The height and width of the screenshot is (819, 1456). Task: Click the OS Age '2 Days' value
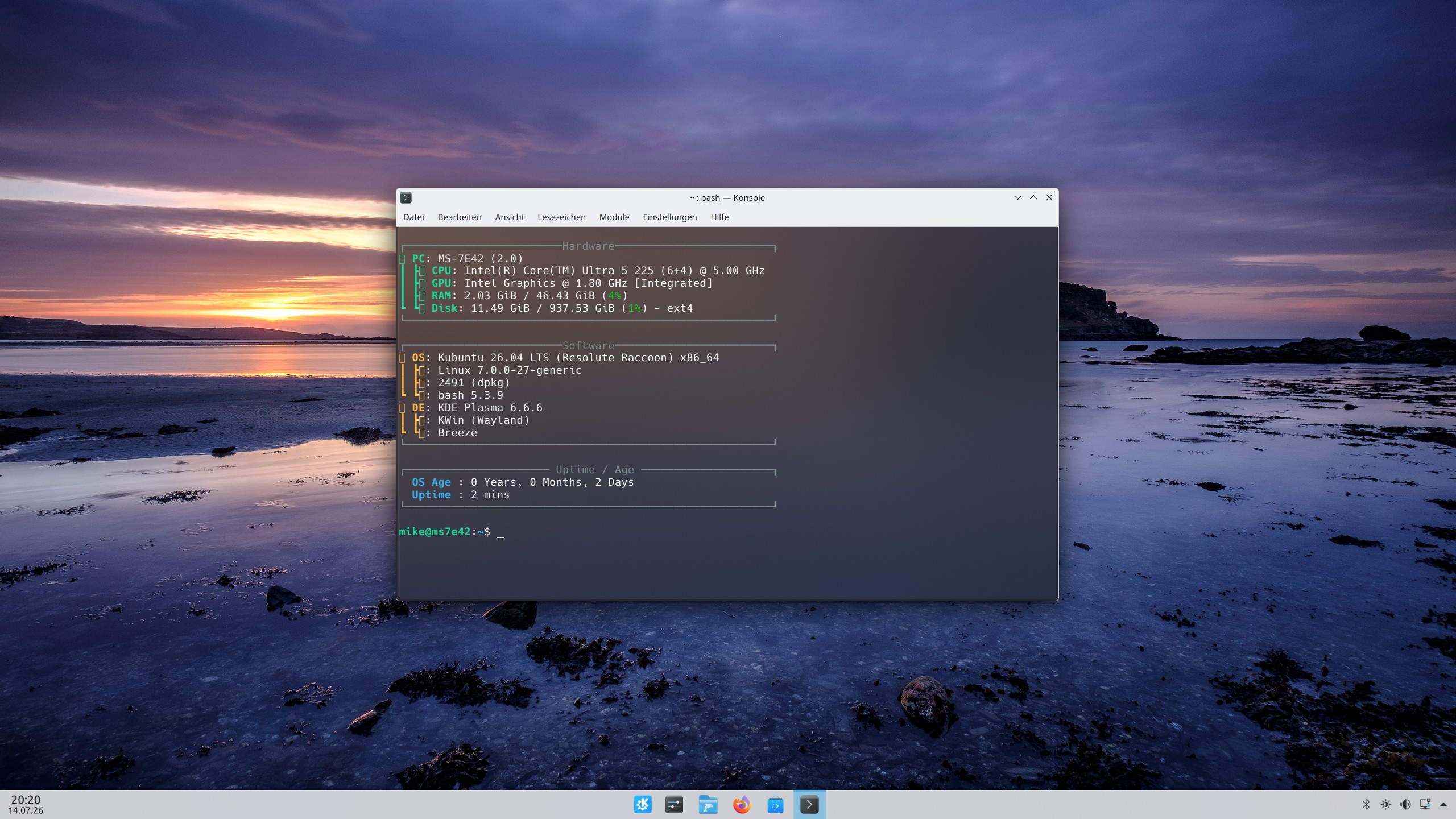click(x=614, y=482)
